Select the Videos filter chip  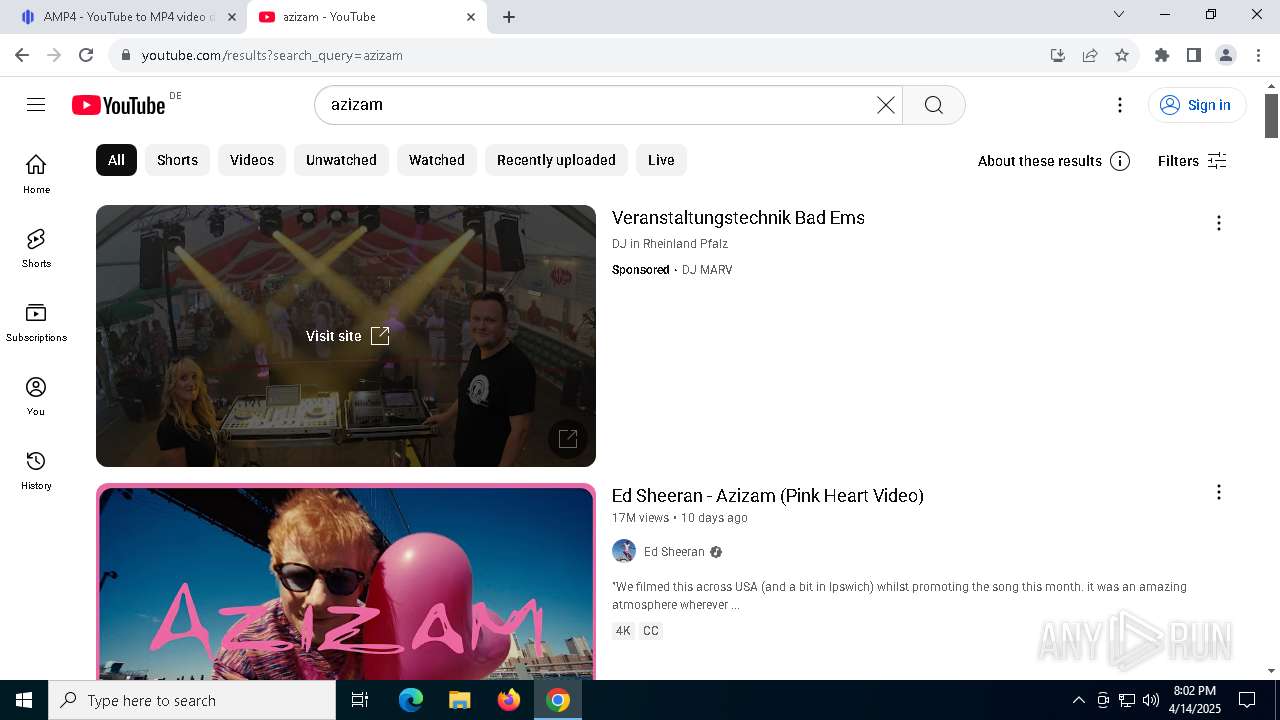[x=252, y=160]
